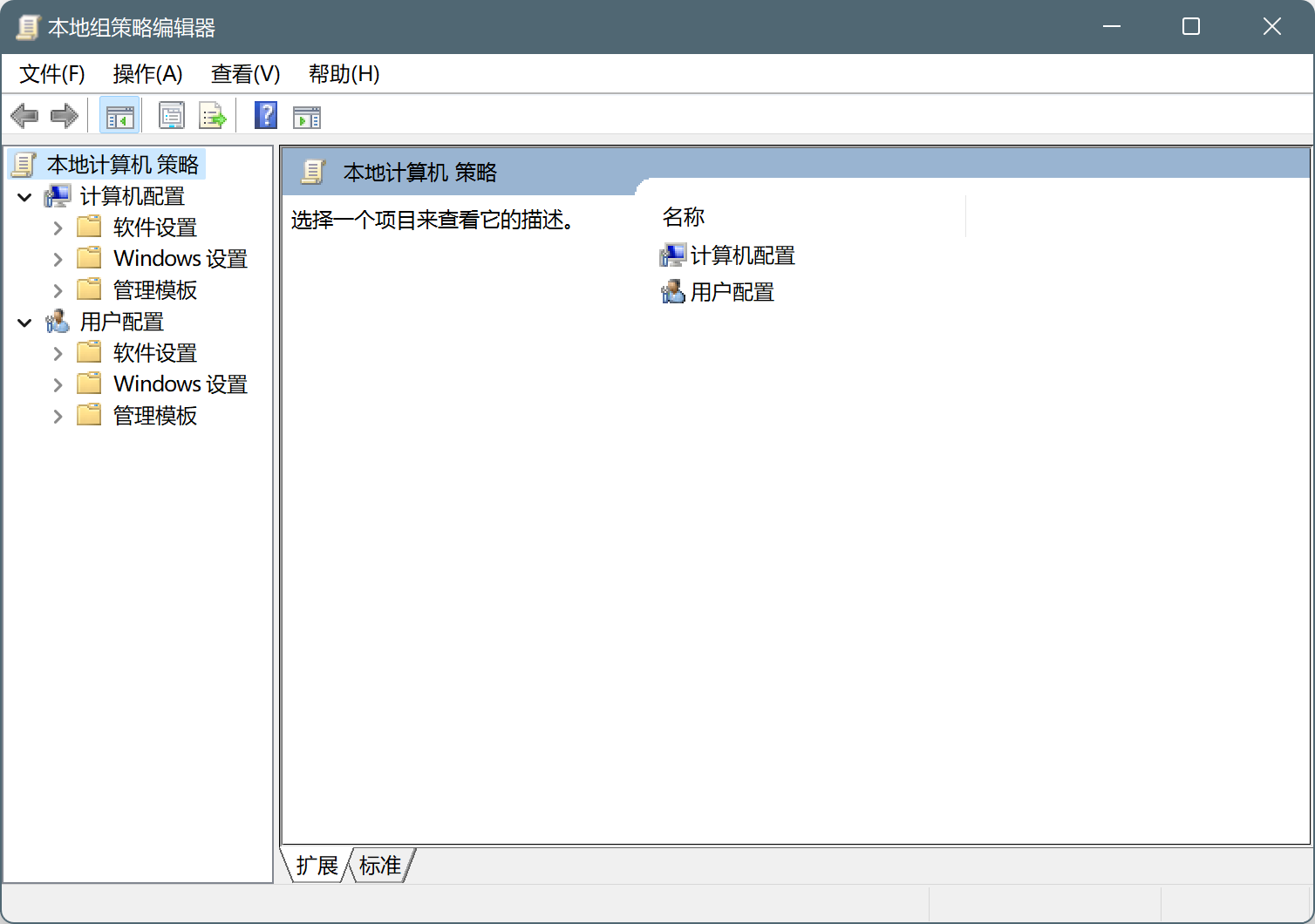Screen dimensions: 1315x924
Task: Click the 本地组策略编辑器 window title text
Action: click(x=132, y=28)
